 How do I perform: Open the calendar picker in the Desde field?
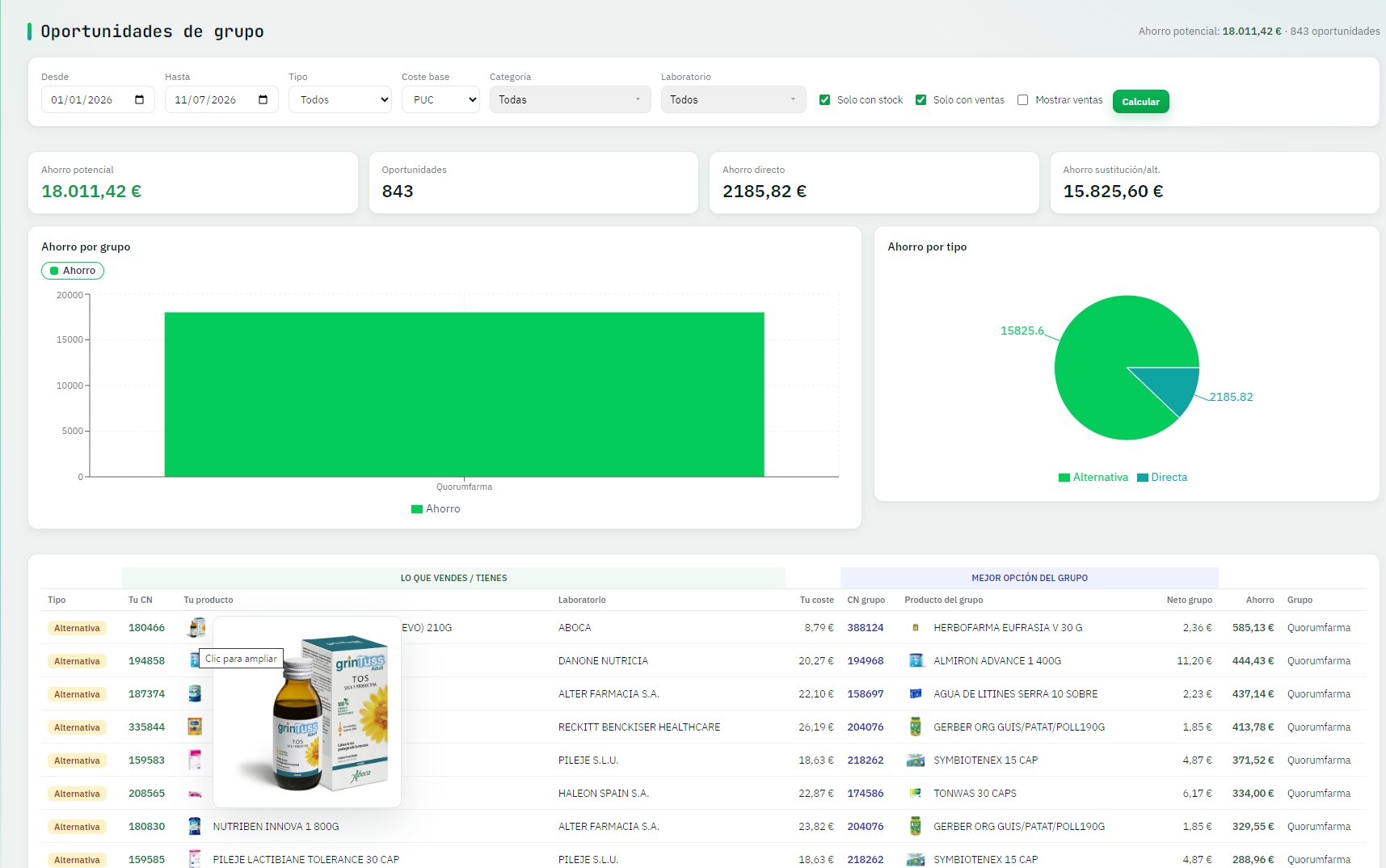(139, 100)
